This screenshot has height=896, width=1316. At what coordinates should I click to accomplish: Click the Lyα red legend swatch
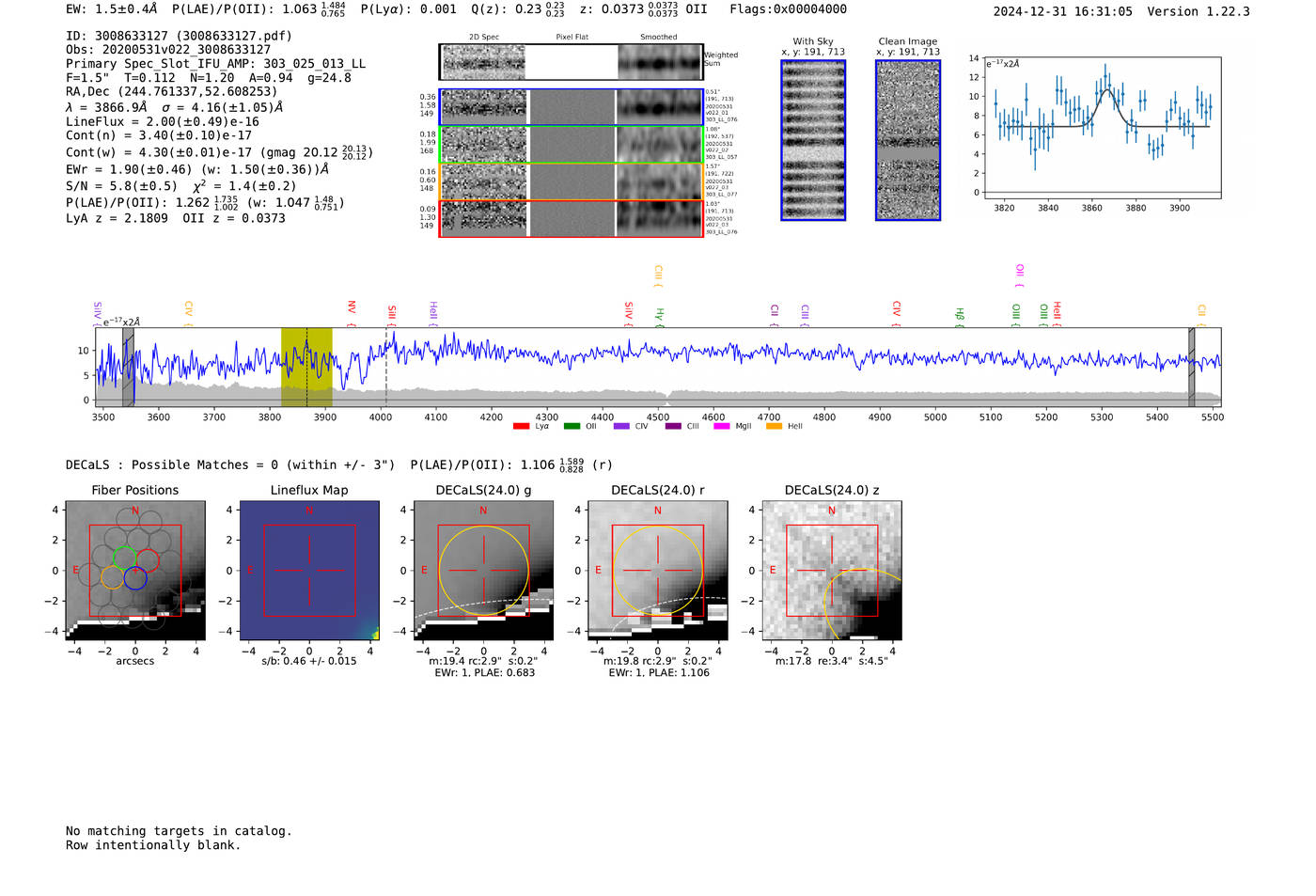(x=521, y=427)
